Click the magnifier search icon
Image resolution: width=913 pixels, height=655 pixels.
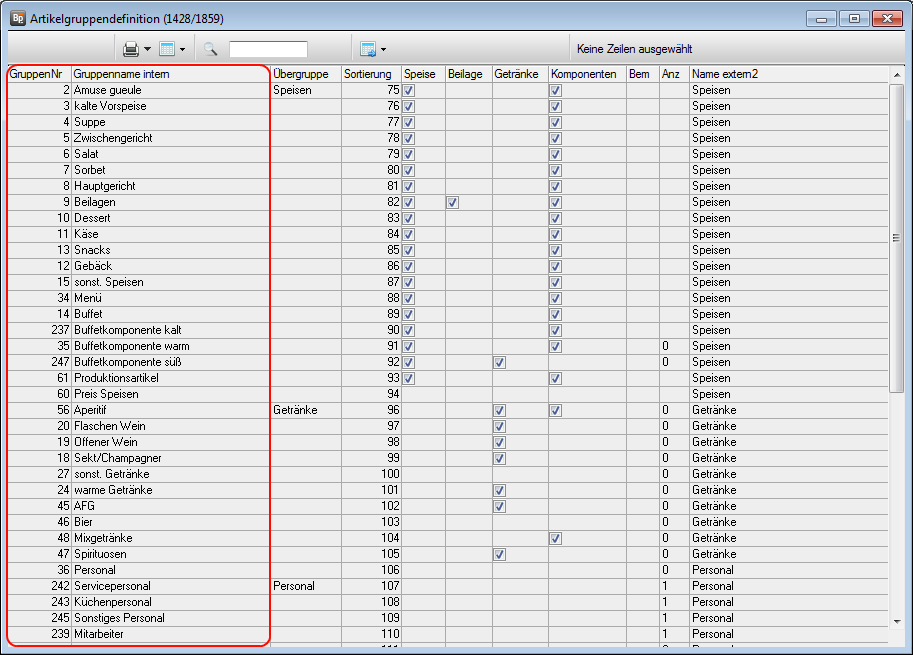(x=211, y=49)
